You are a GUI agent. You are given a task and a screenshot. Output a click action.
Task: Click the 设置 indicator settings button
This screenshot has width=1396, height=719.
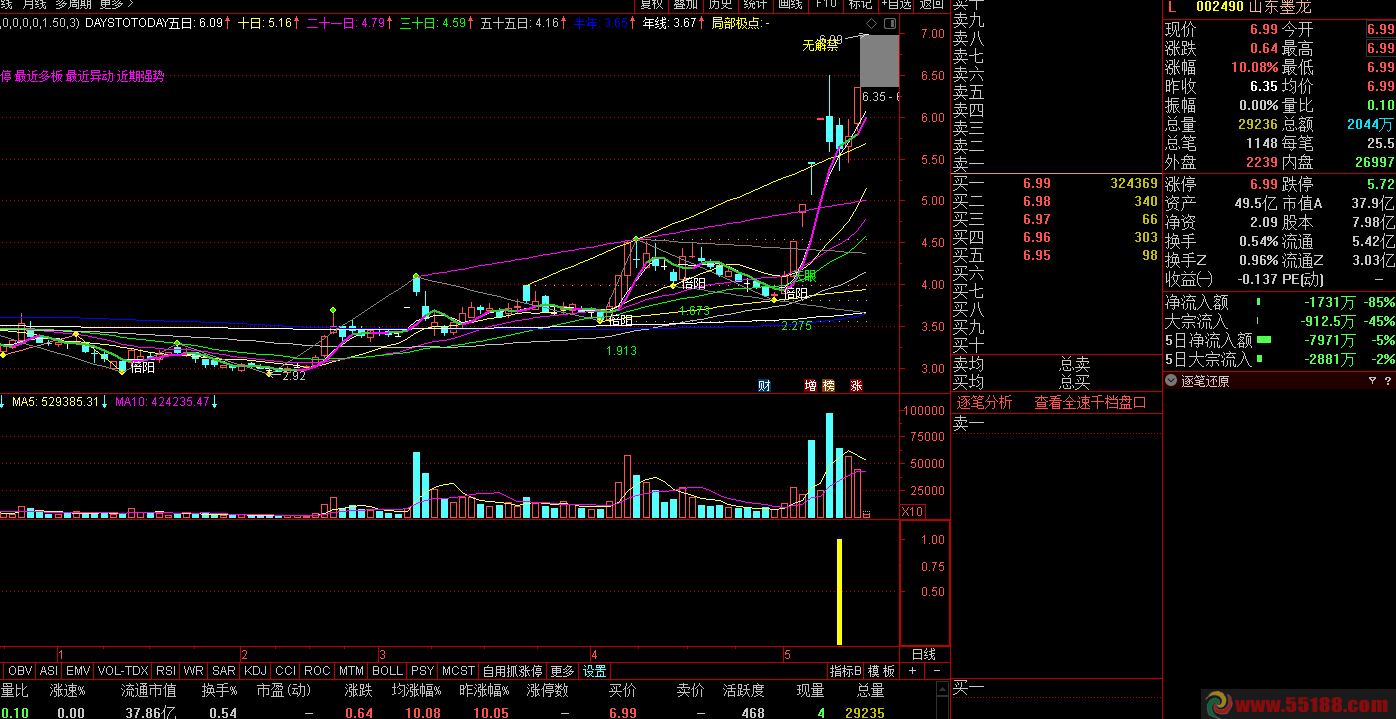click(x=595, y=671)
